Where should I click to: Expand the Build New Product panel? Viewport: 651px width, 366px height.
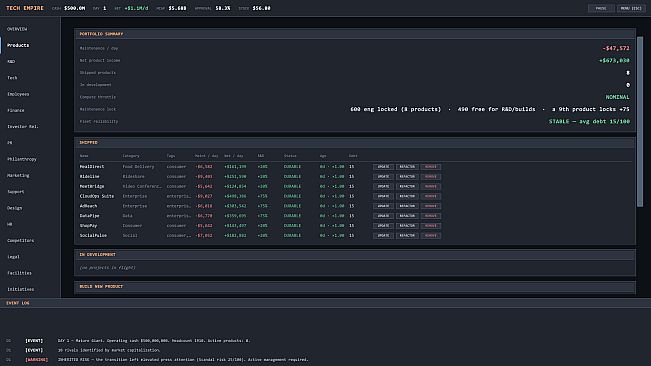pyautogui.click(x=355, y=287)
